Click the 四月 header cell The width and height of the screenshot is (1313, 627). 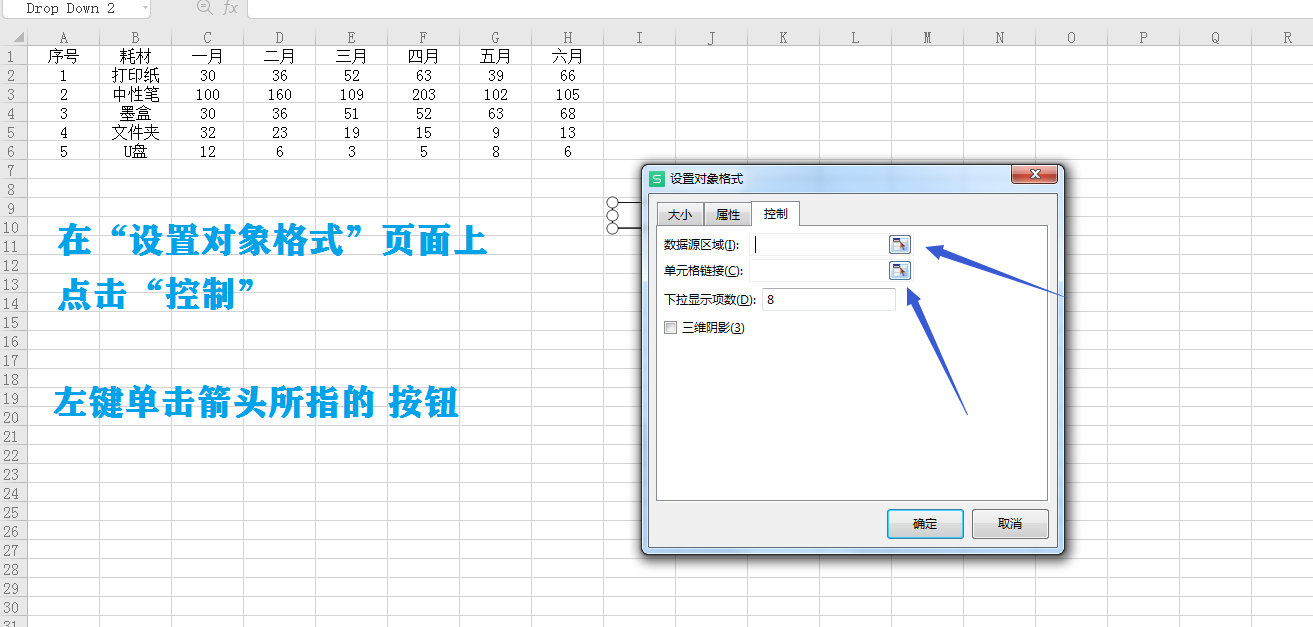[x=423, y=56]
